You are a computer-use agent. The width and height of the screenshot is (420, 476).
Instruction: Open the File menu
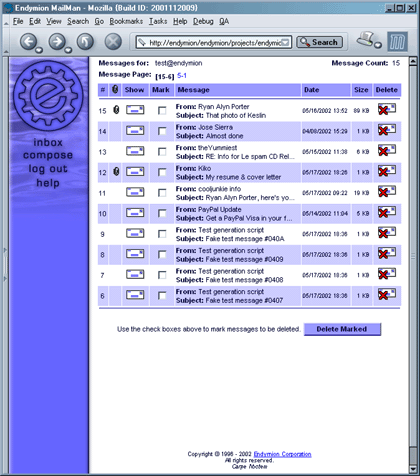(18, 22)
